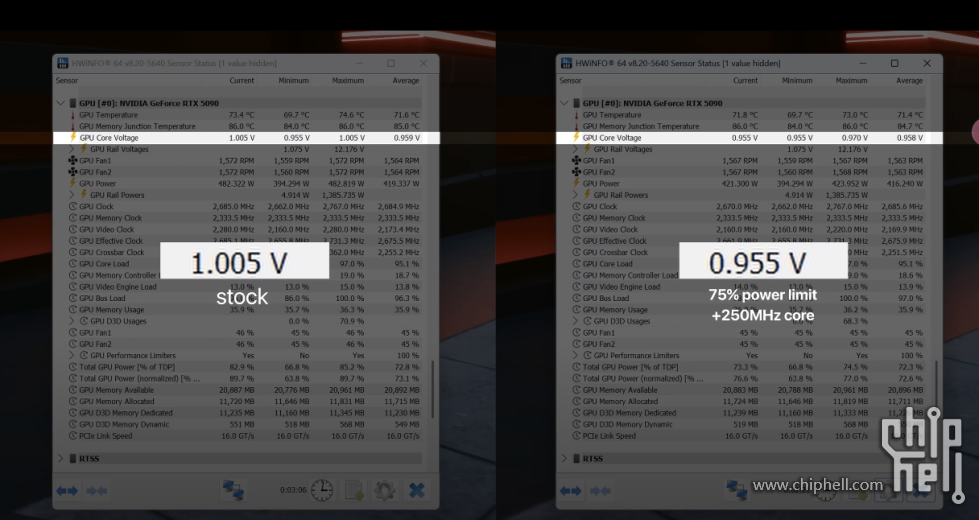Click the Minimum column header in left window
Screen dimensions: 979x520
[293, 81]
